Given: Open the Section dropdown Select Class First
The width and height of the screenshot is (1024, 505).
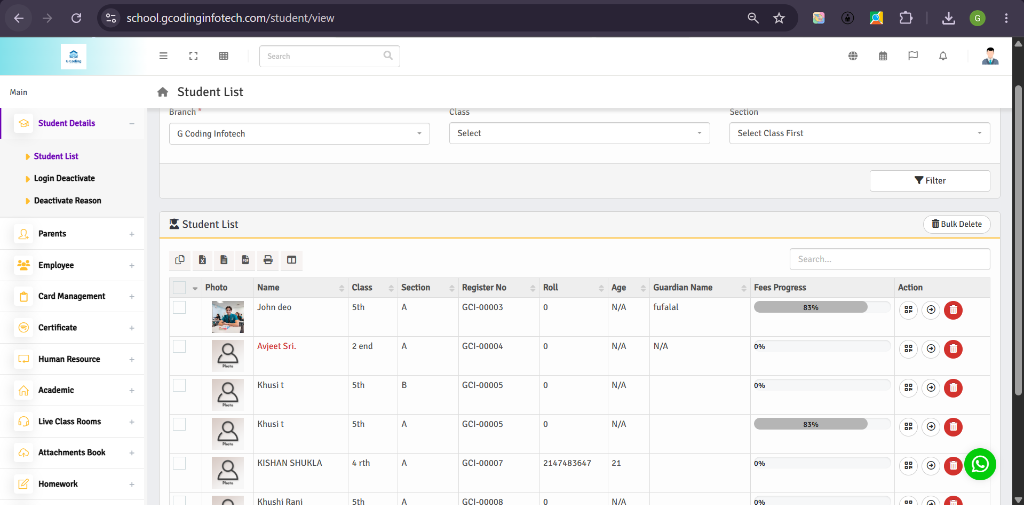Looking at the screenshot, I should pyautogui.click(x=859, y=133).
